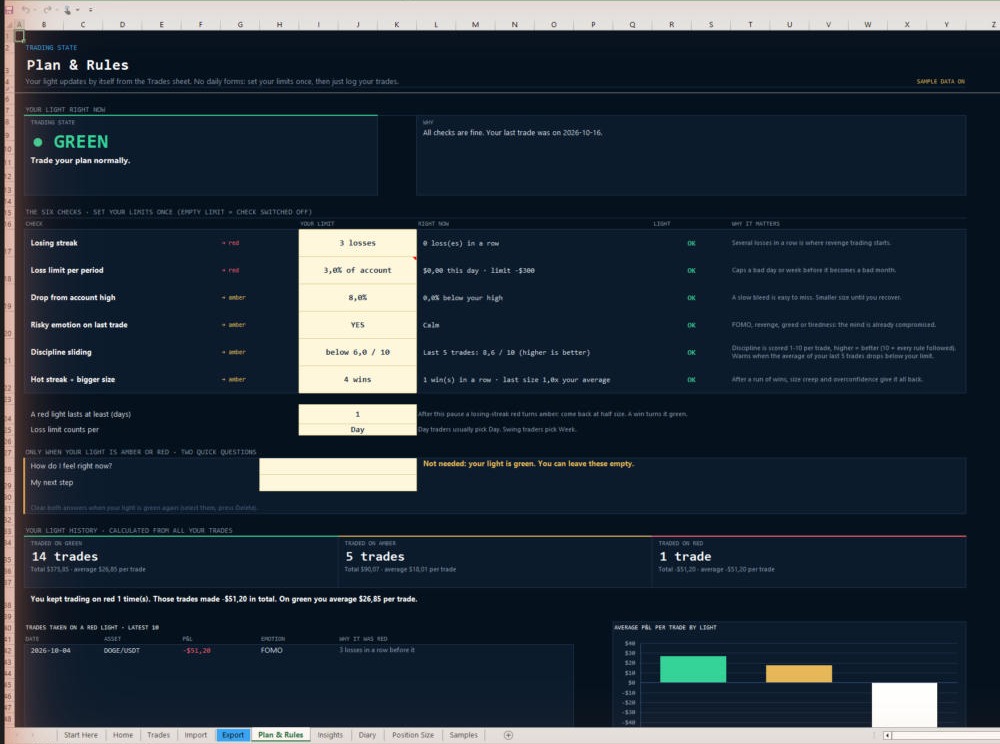
Task: Select the Risky emotion limit cell "YES"
Action: 358,325
